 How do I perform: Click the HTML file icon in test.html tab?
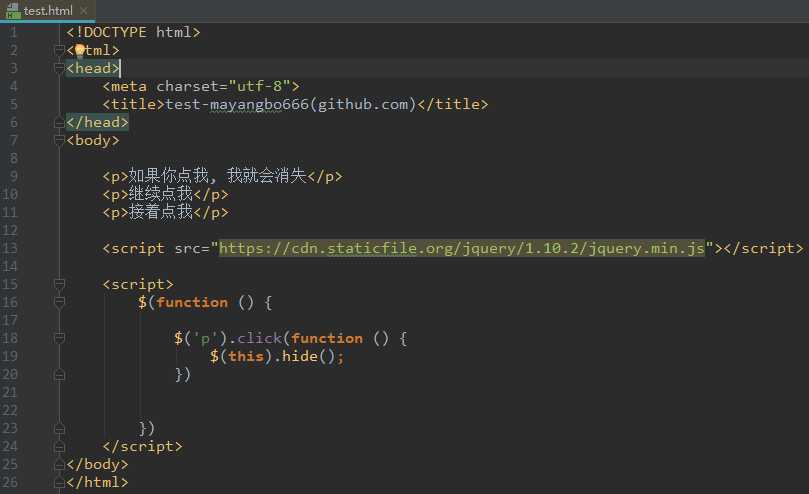point(13,10)
